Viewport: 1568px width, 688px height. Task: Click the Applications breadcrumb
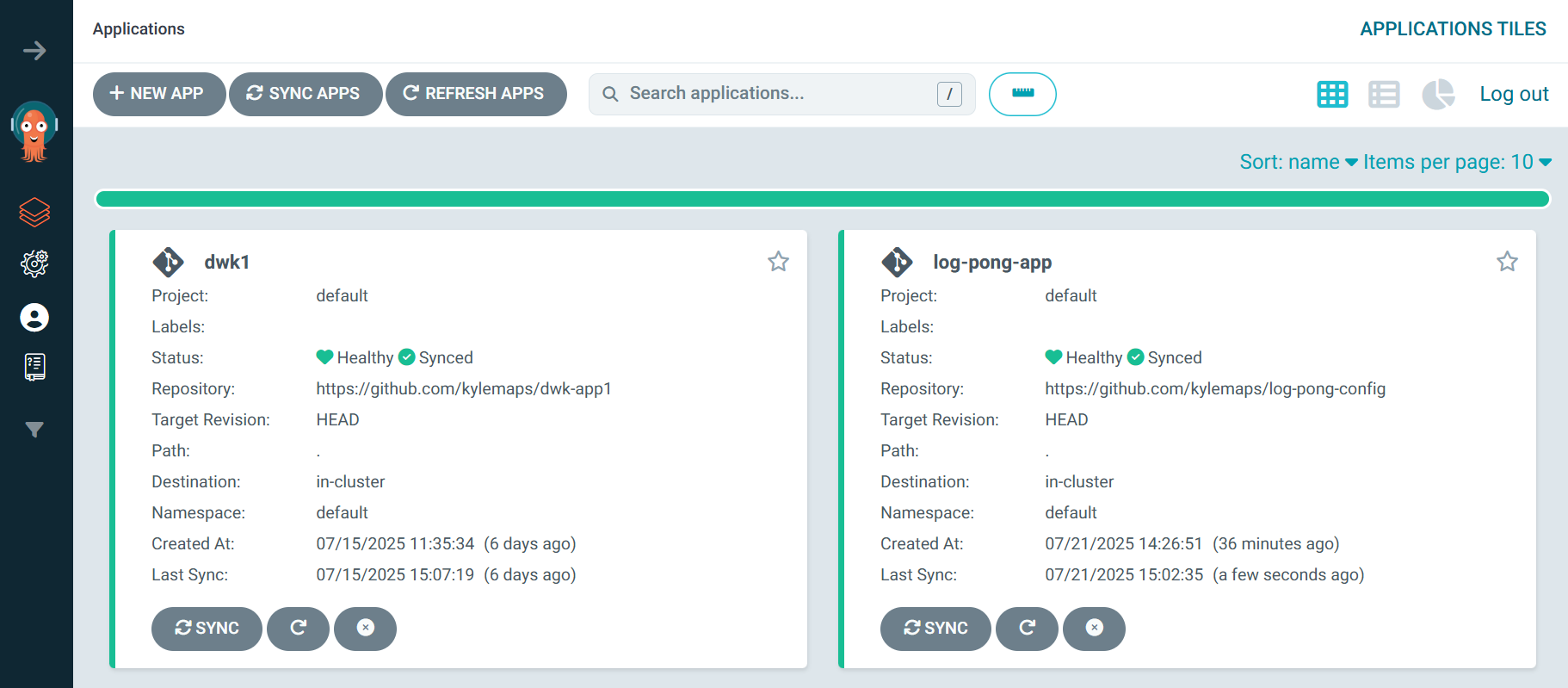point(139,29)
